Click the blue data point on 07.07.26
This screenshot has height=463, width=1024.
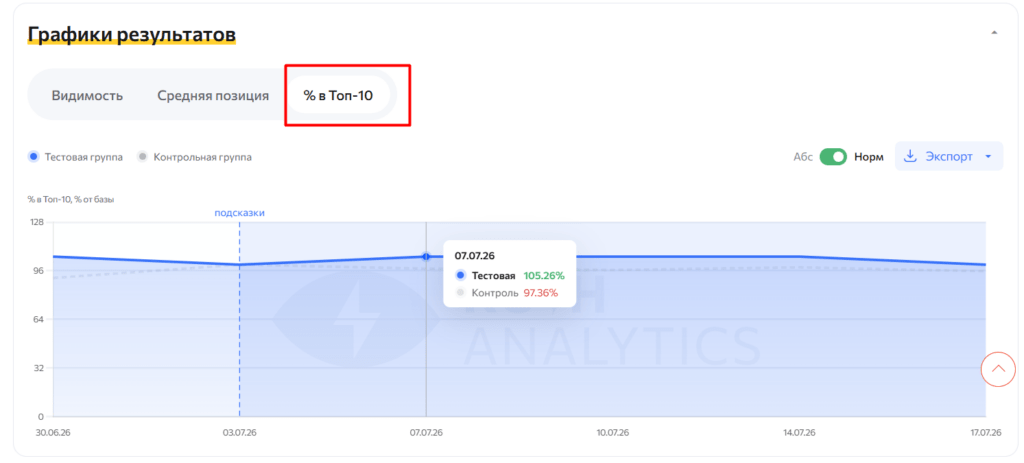[x=426, y=257]
